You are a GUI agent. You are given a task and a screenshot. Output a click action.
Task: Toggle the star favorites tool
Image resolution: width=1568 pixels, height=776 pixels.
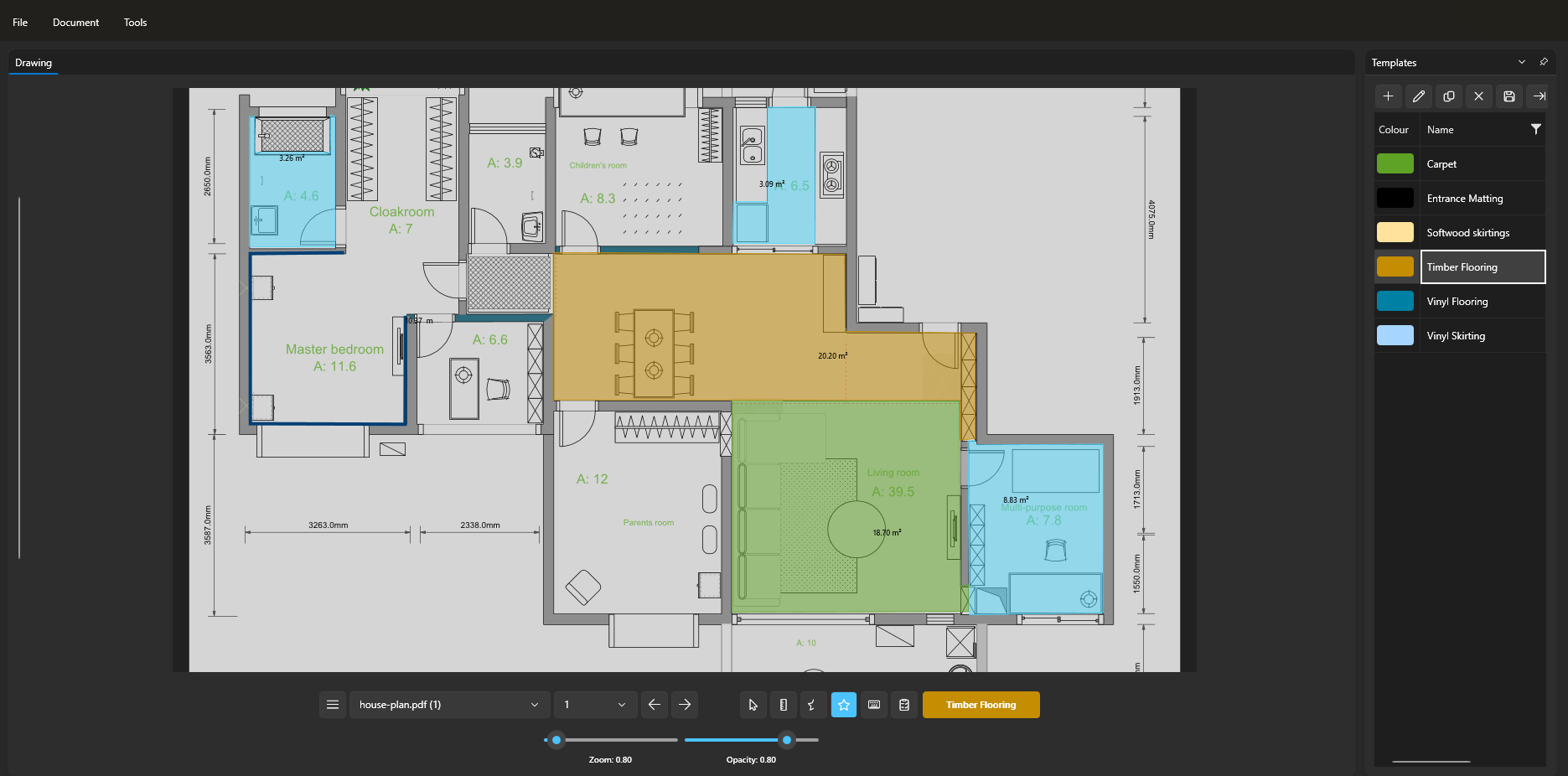[843, 705]
